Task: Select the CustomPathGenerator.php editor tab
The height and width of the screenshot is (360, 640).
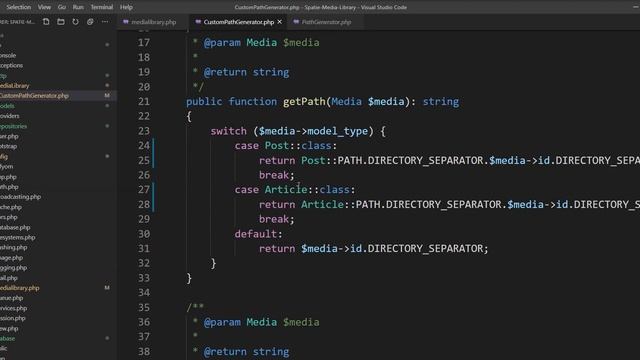Action: [x=238, y=22]
